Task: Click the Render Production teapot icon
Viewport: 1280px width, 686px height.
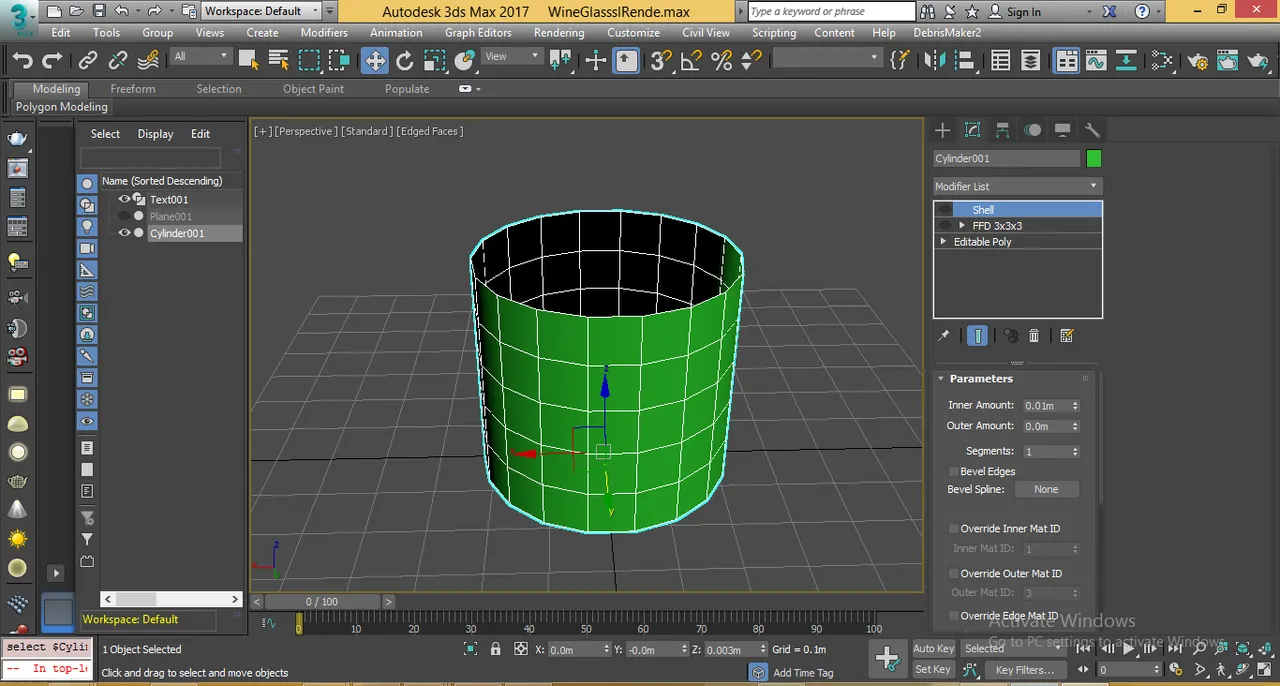Action: coord(1258,61)
